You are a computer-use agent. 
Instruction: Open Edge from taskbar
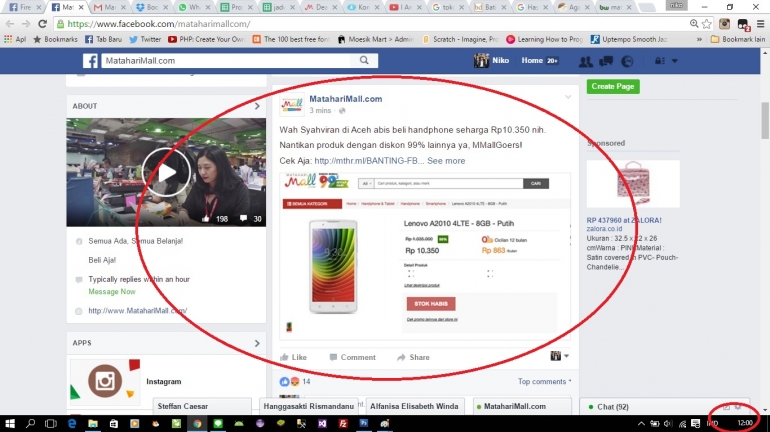[72, 423]
